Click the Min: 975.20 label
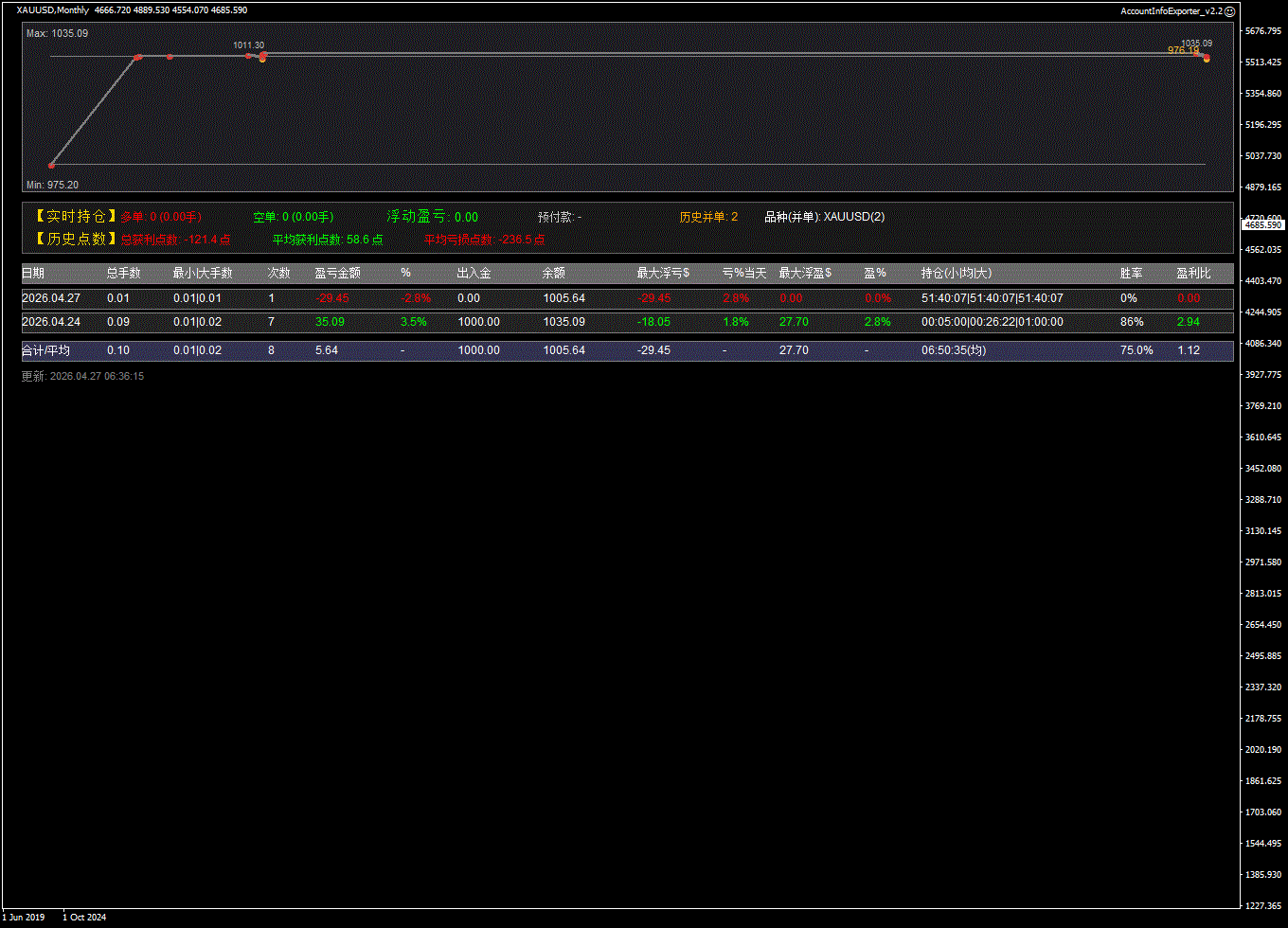1288x928 pixels. (x=52, y=185)
